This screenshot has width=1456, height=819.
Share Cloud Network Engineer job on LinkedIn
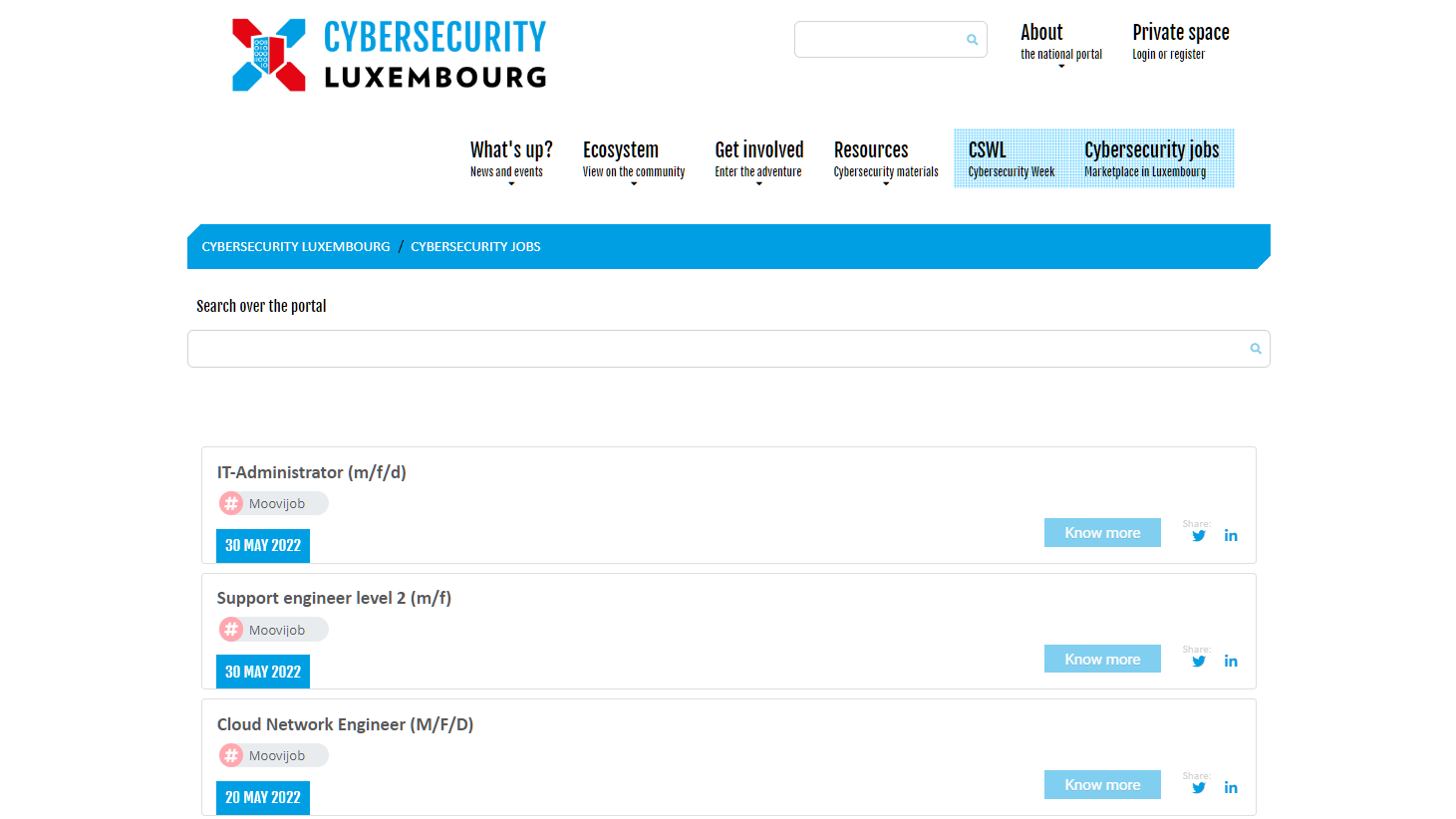tap(1231, 788)
